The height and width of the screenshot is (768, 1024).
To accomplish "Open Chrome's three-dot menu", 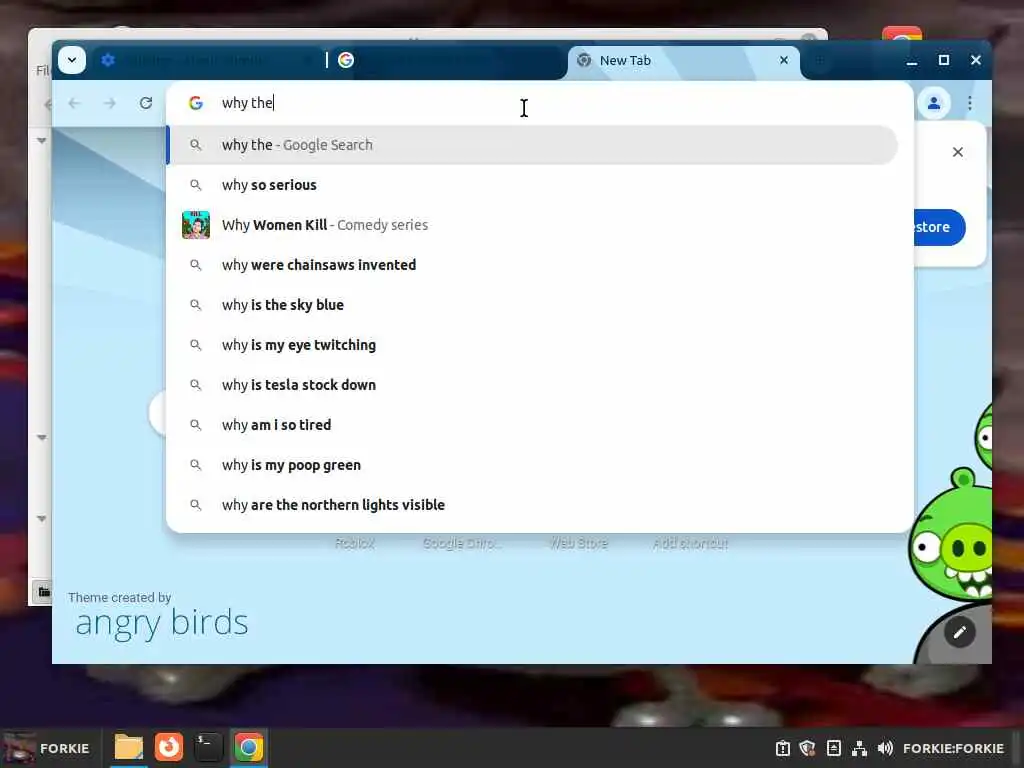I will click(x=970, y=103).
